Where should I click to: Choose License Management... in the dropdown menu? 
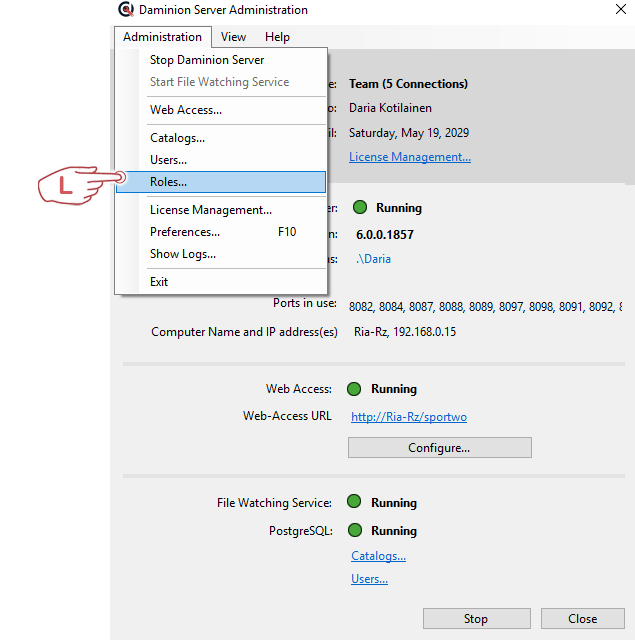[221, 210]
